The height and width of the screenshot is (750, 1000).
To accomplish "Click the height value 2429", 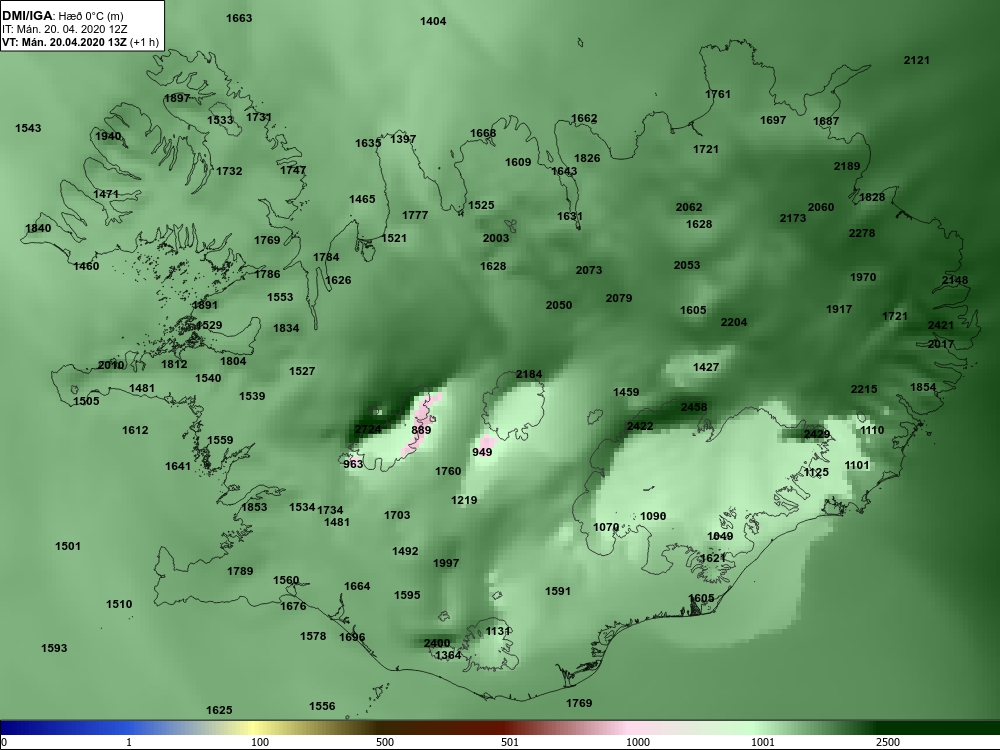I will (x=816, y=434).
